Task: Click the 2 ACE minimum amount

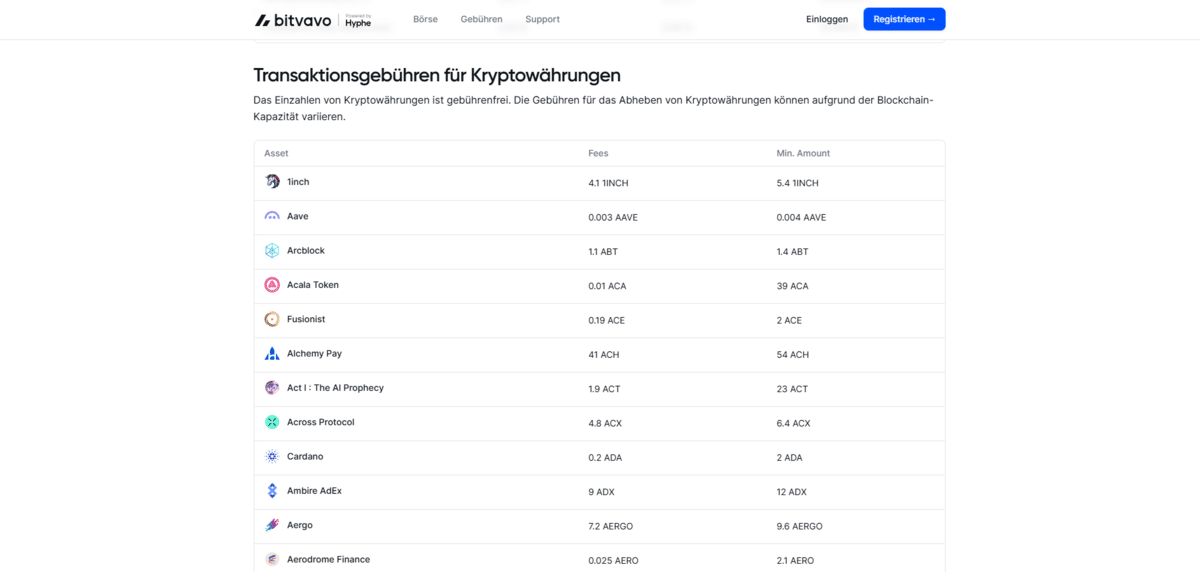Action: (x=789, y=320)
